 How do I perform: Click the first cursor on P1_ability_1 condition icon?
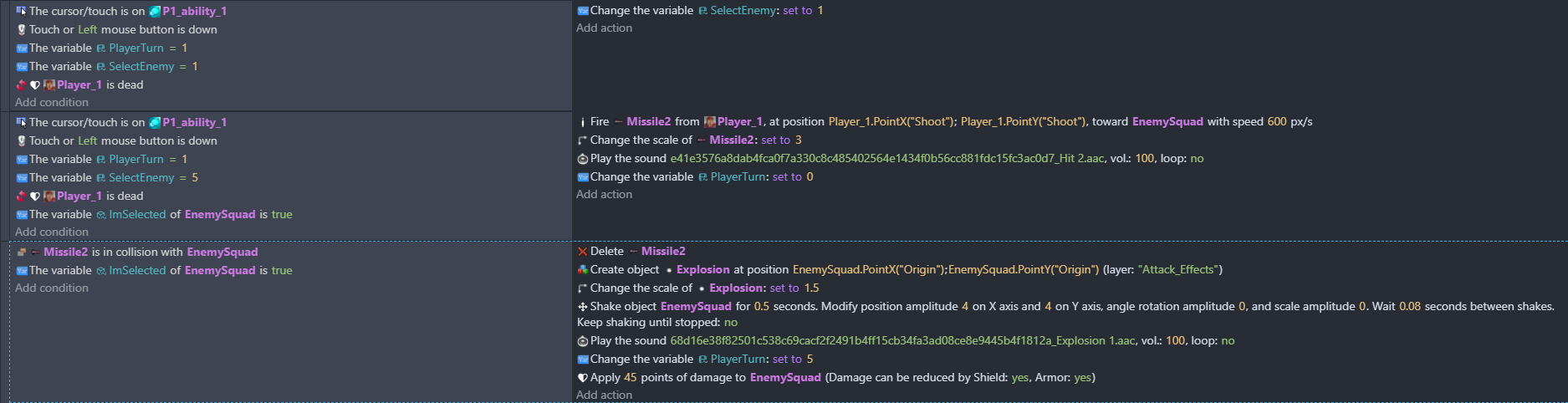coord(22,12)
